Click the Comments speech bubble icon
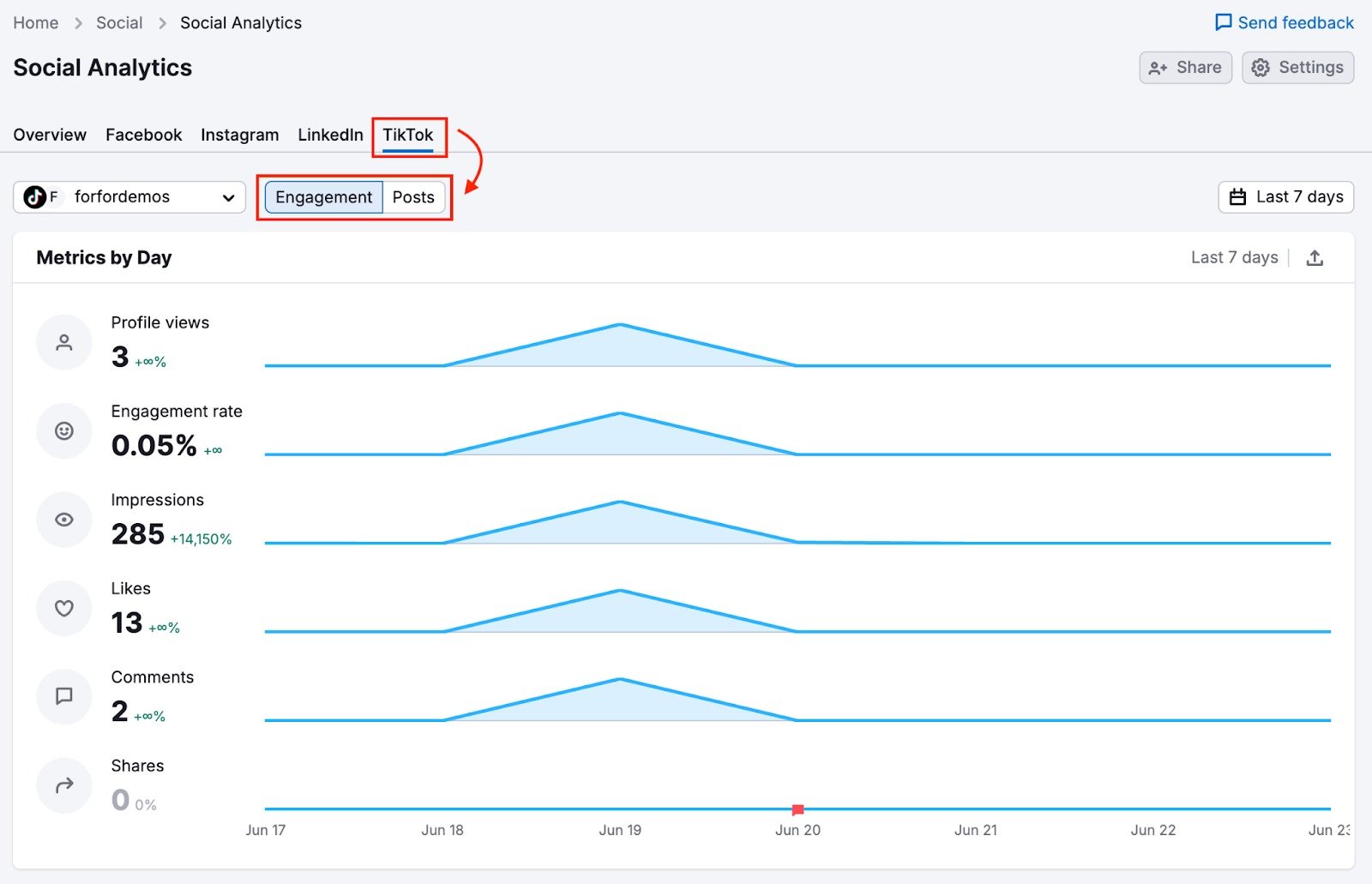This screenshot has height=884, width=1372. (x=63, y=696)
